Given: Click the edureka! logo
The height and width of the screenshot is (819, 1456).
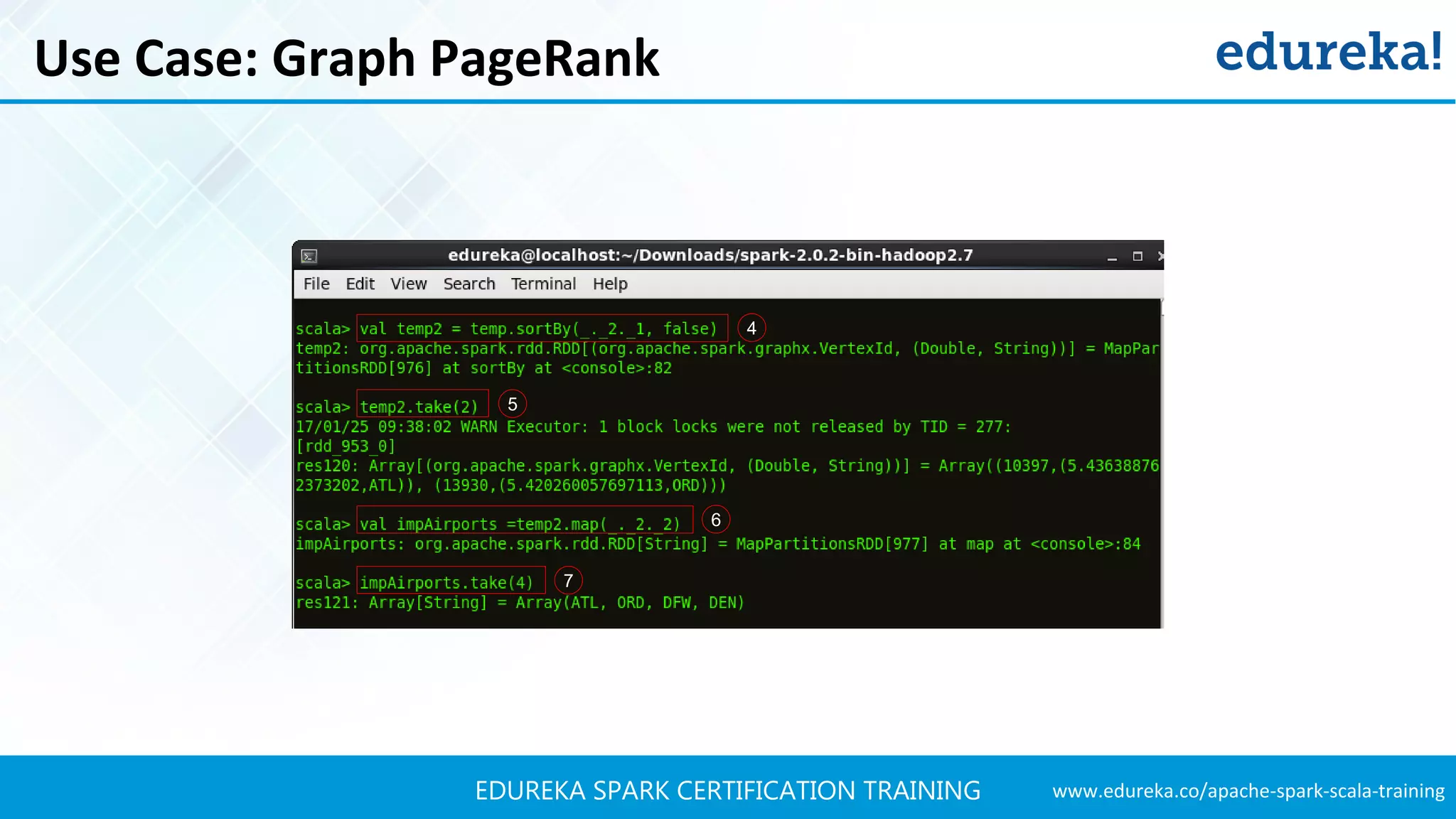Looking at the screenshot, I should tap(1328, 52).
